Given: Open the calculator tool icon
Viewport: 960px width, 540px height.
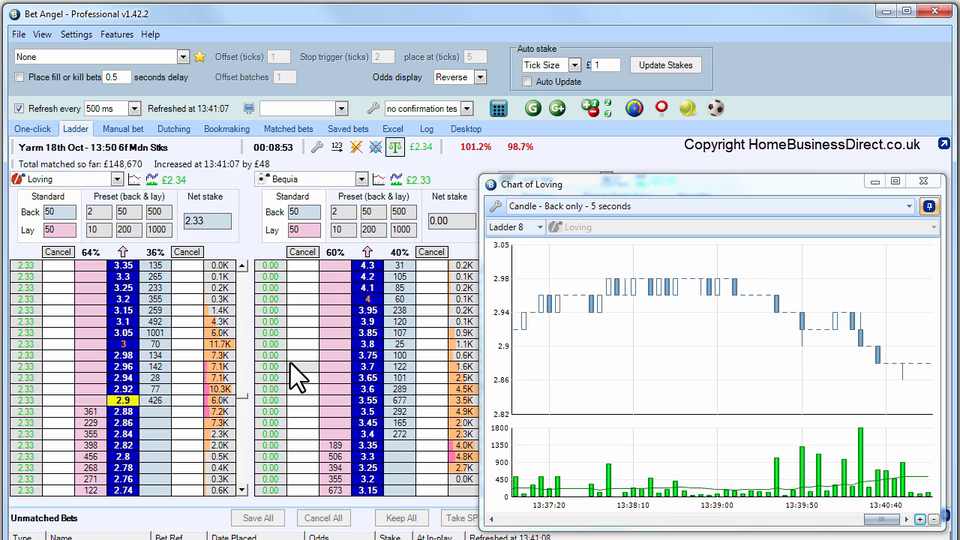Looking at the screenshot, I should (499, 108).
